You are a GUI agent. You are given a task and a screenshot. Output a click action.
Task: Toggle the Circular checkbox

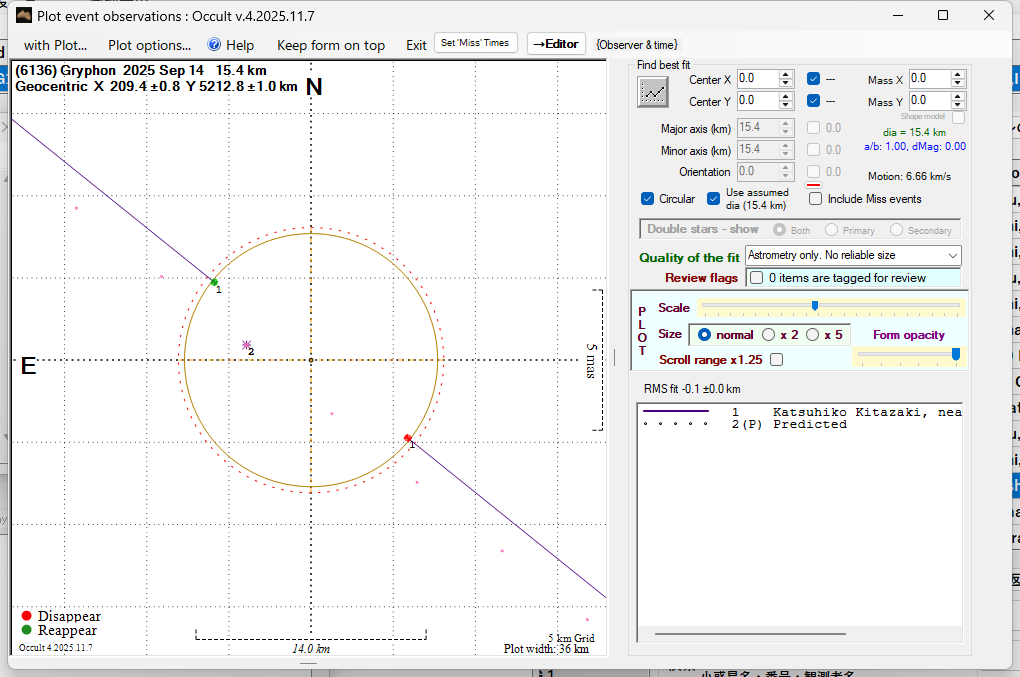[x=648, y=198]
